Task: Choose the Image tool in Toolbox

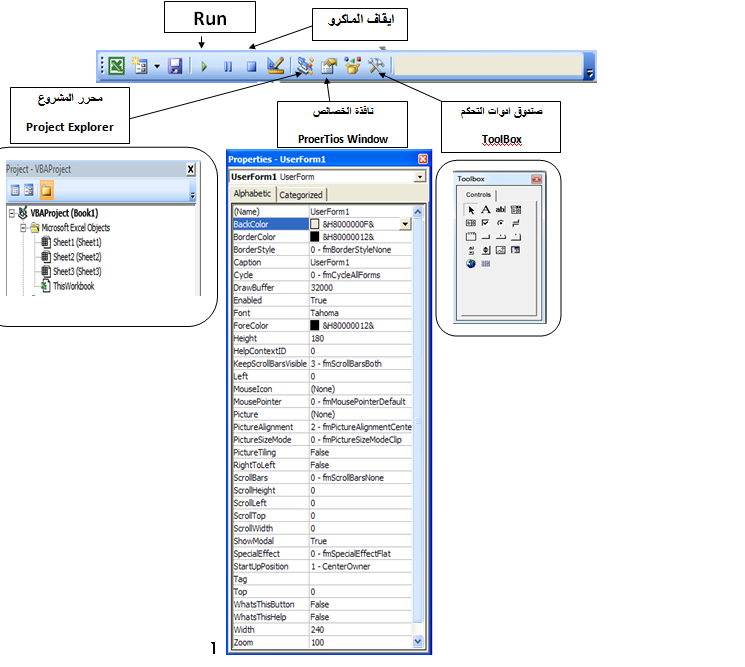Action: point(501,250)
